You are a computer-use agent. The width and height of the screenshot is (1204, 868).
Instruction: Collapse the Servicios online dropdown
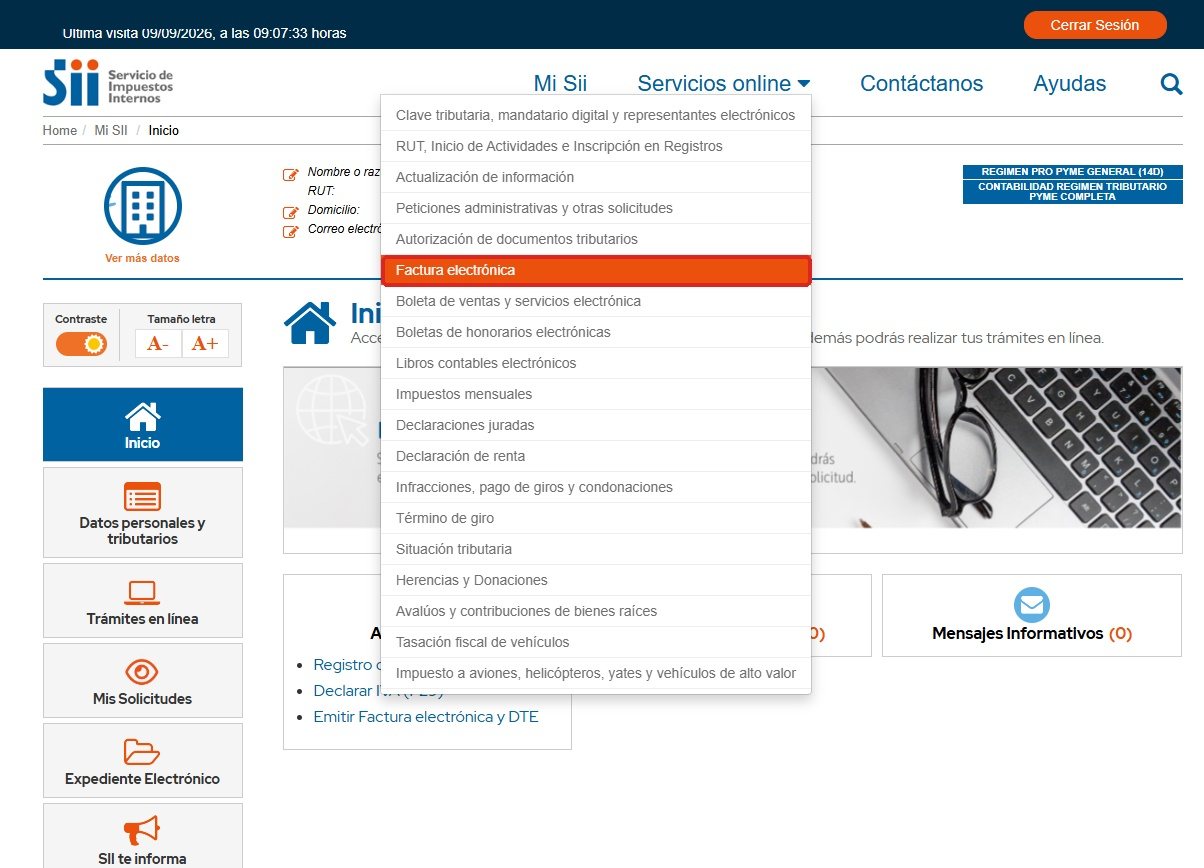pyautogui.click(x=724, y=84)
